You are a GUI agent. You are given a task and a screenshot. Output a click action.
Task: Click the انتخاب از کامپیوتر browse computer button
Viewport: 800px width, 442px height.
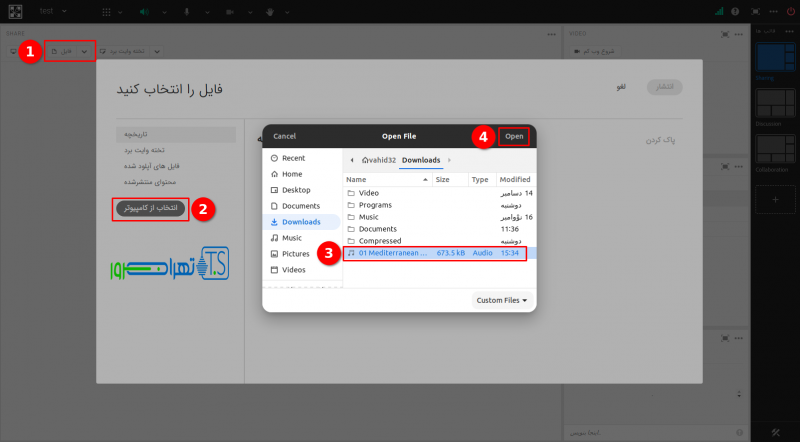click(151, 208)
